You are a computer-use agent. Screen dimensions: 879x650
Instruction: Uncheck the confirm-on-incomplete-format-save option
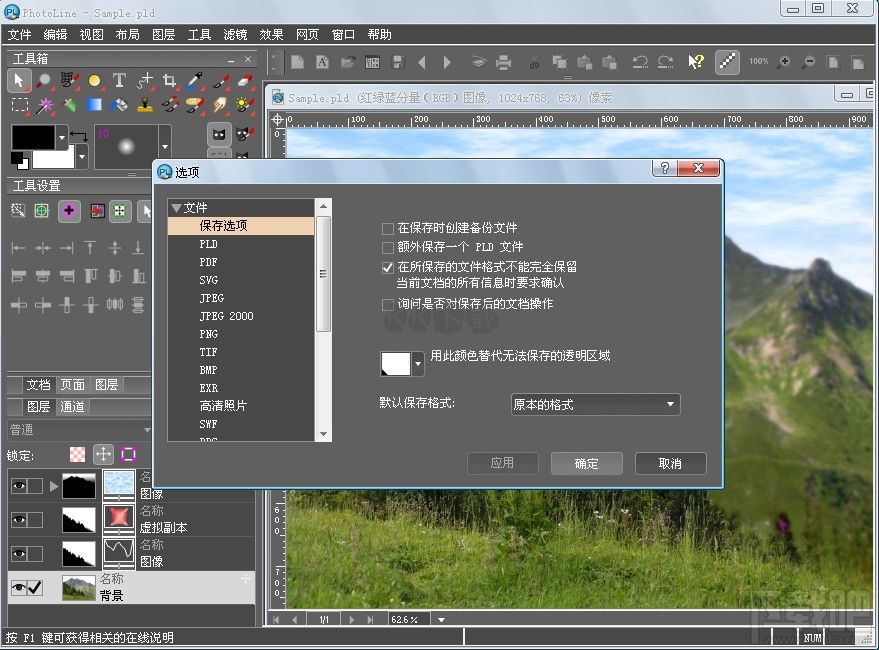tap(387, 267)
